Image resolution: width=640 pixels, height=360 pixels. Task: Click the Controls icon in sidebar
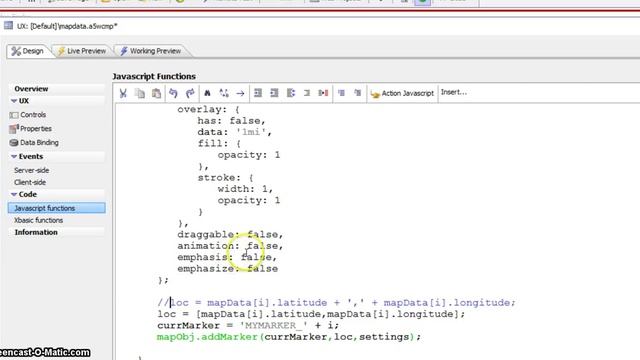click(14, 115)
